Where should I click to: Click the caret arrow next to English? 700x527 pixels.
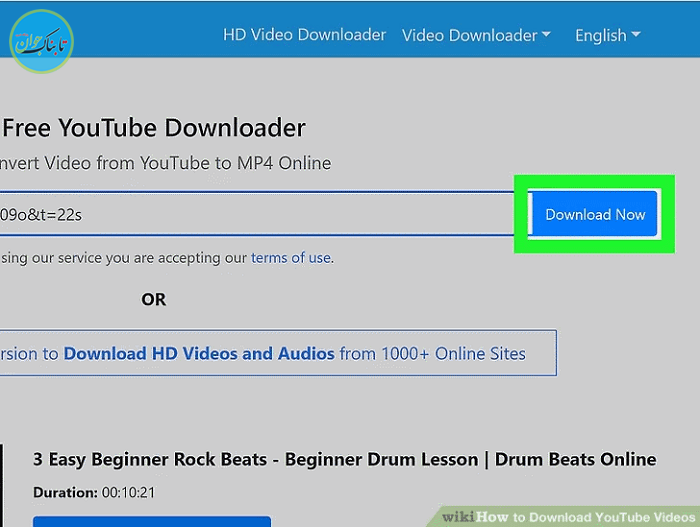tap(634, 36)
